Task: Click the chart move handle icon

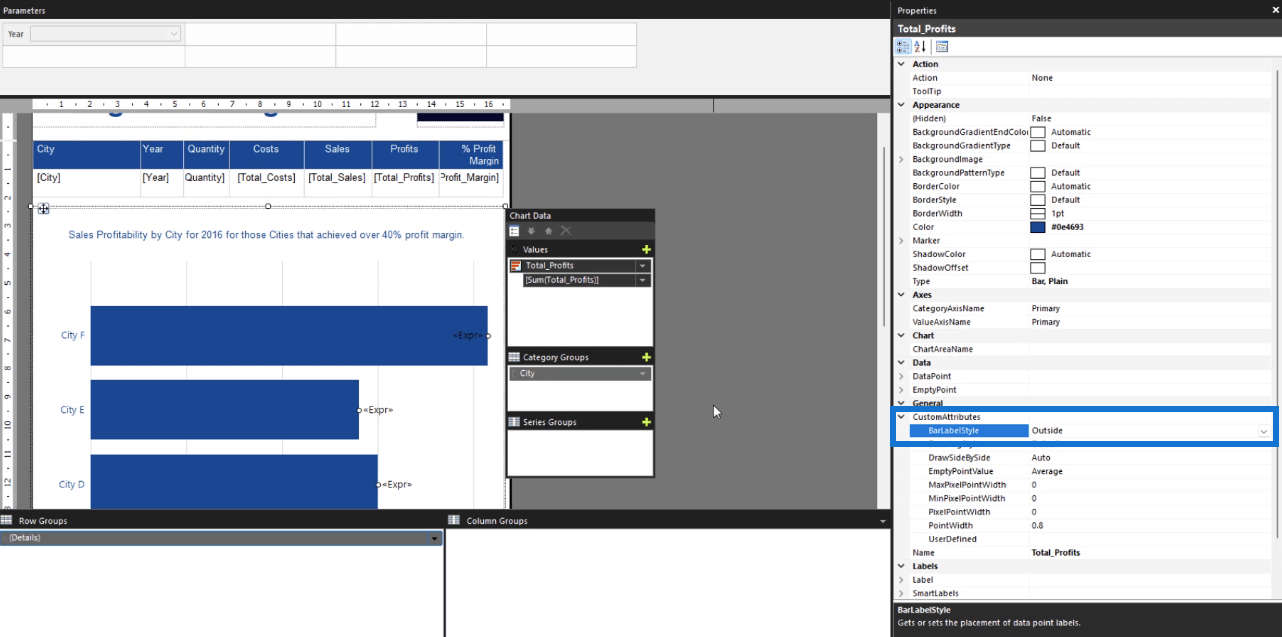Action: [x=43, y=208]
